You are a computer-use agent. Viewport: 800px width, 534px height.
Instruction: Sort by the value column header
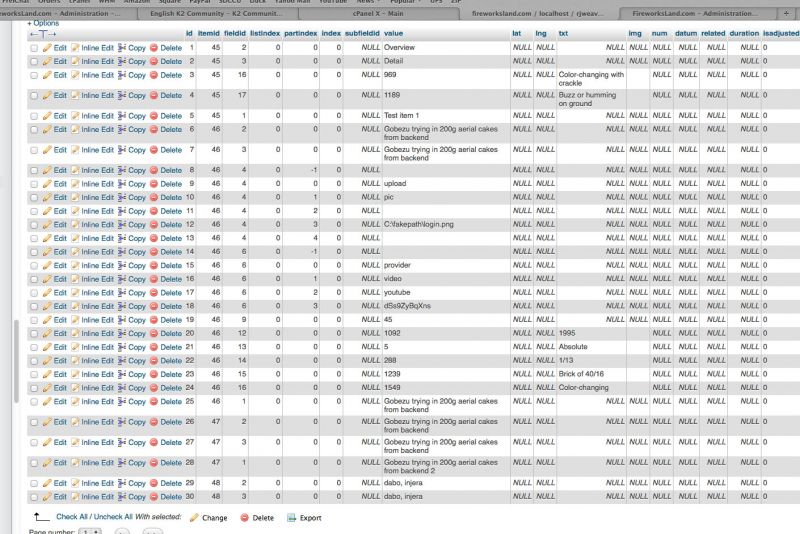click(x=393, y=33)
